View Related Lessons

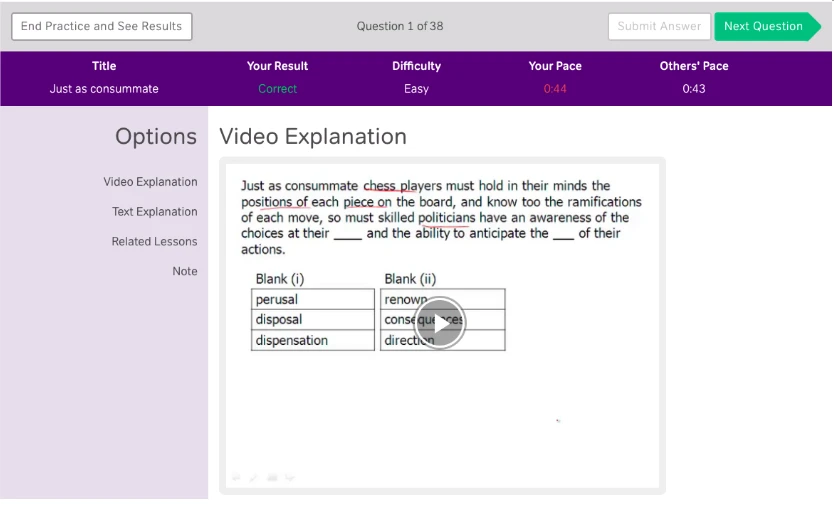pos(154,242)
